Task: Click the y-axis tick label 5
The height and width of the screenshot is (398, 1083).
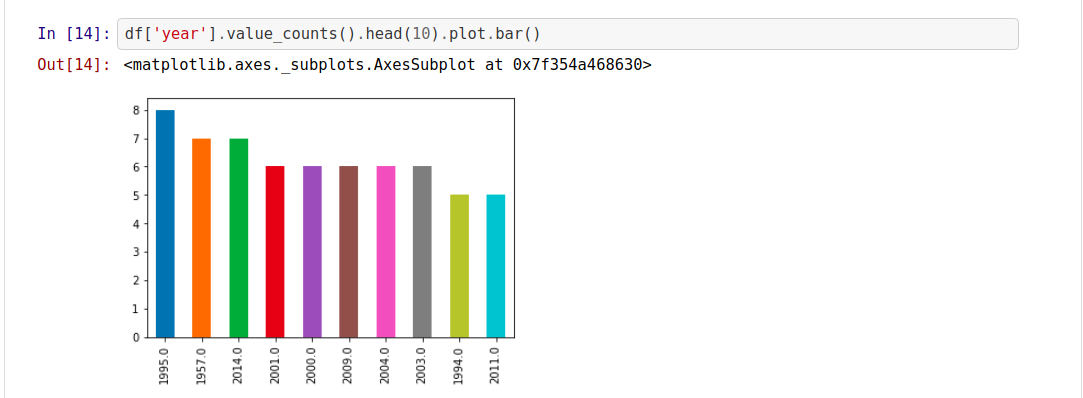Action: 136,196
